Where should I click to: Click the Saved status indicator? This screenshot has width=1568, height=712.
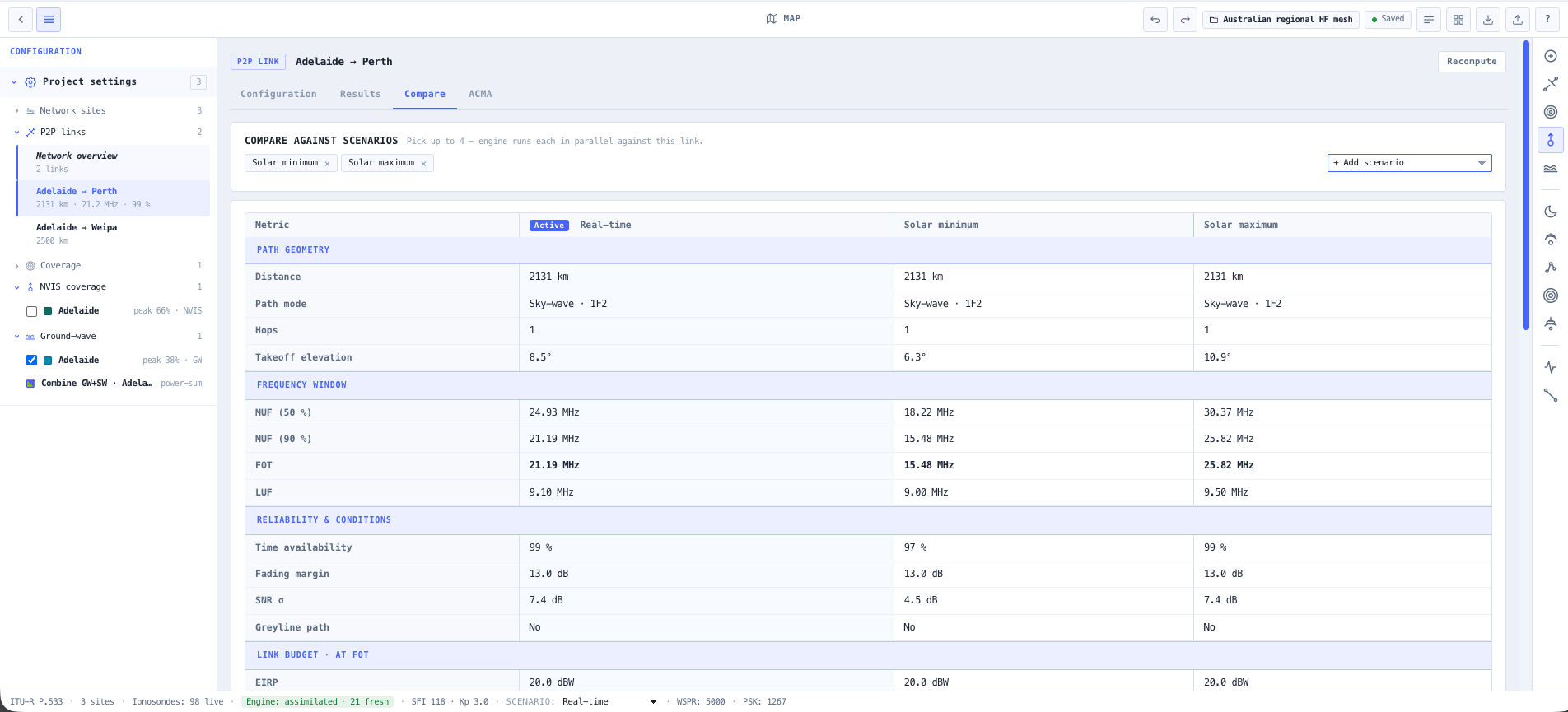click(1388, 19)
